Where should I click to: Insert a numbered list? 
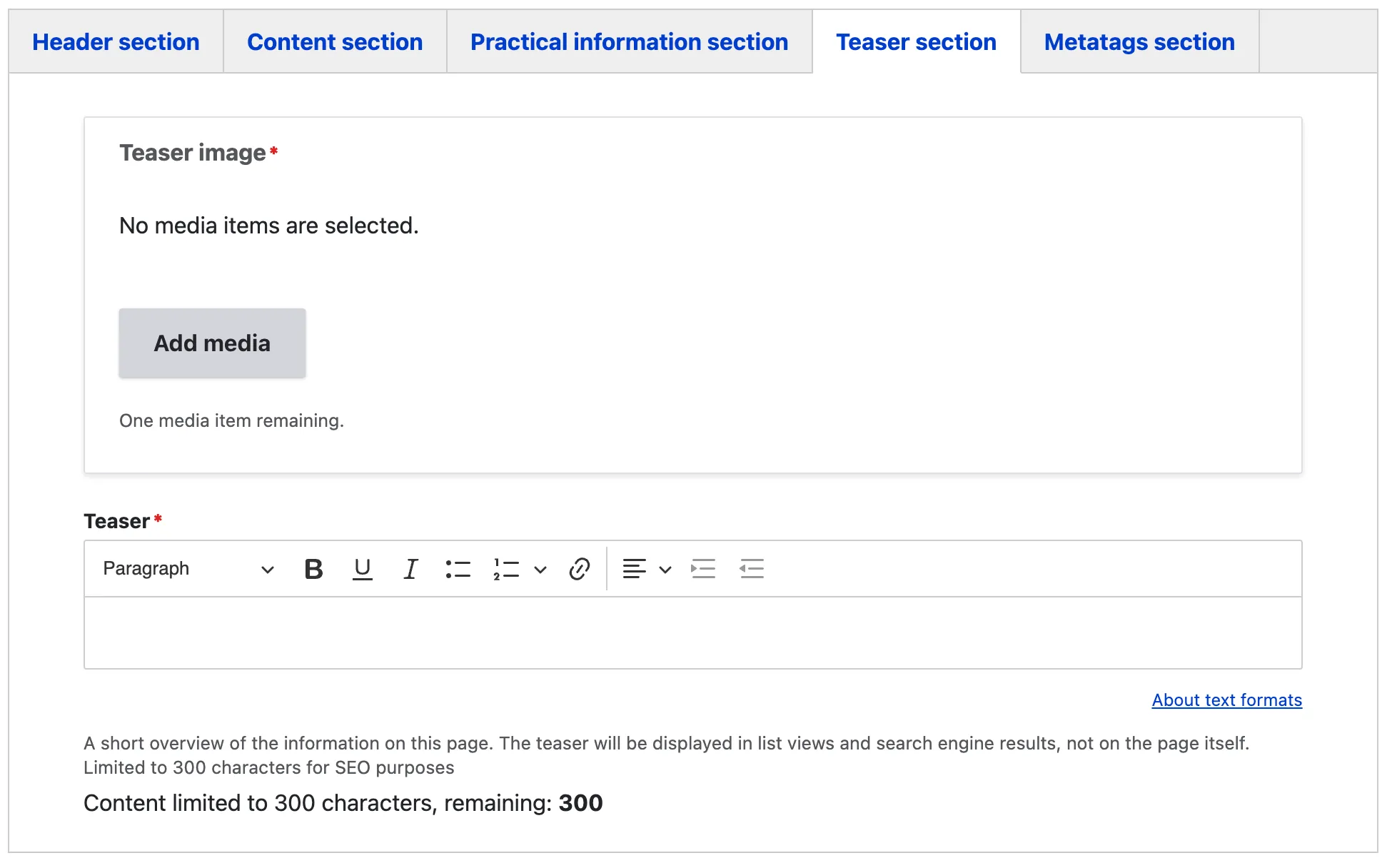(506, 569)
